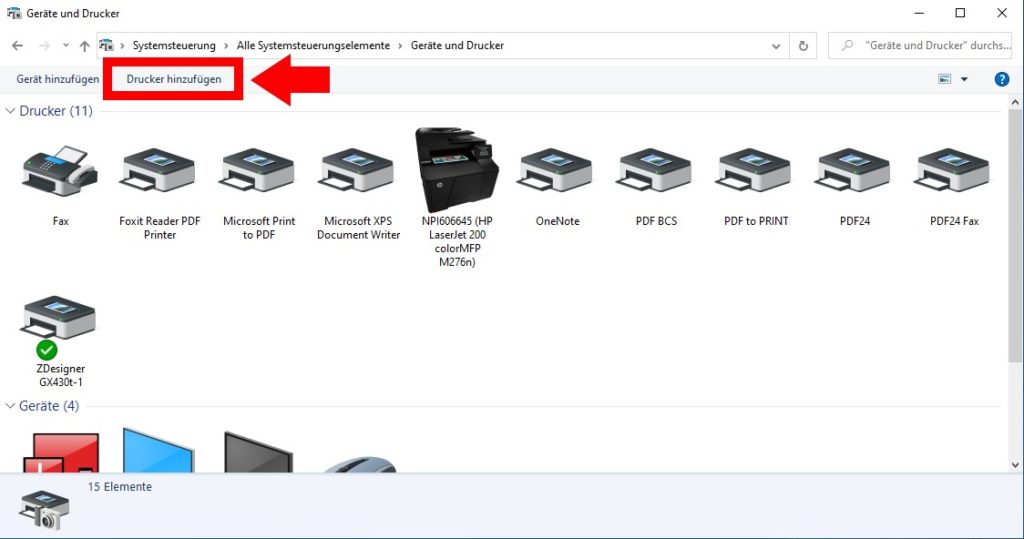Image resolution: width=1024 pixels, height=539 pixels.
Task: Collapse the Geräte (4) group
Action: (x=10, y=406)
